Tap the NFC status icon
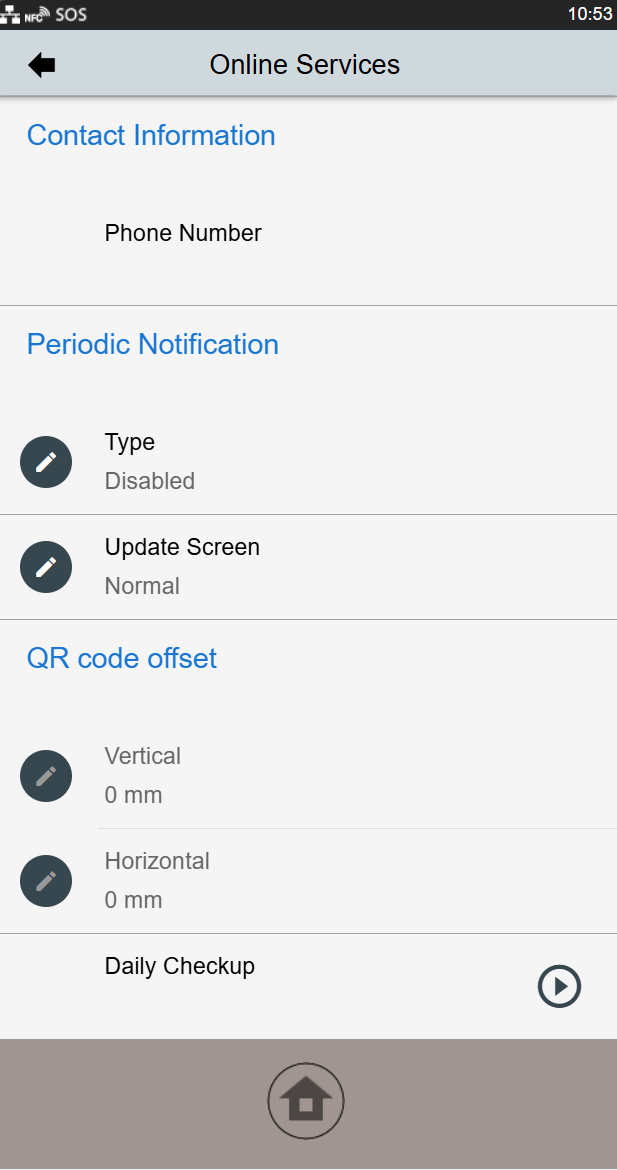The width and height of the screenshot is (617, 1170). [37, 15]
